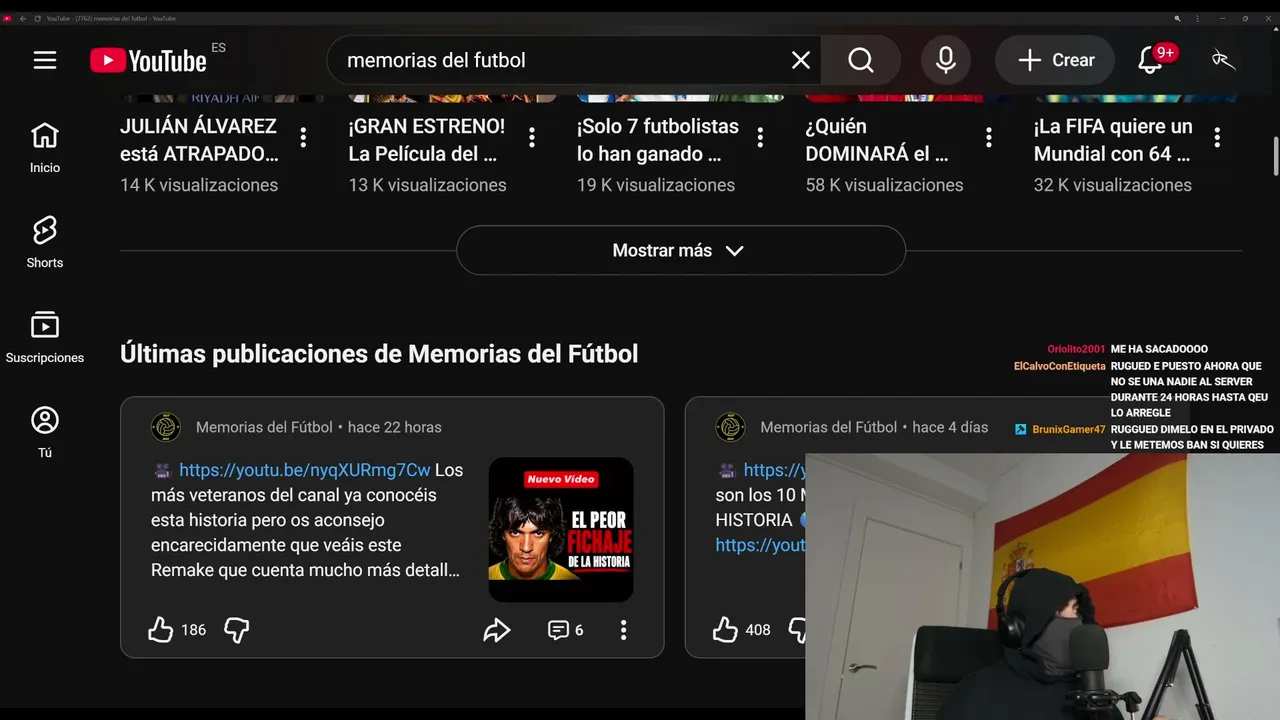
Task: Open the Crear menu
Action: (1055, 60)
